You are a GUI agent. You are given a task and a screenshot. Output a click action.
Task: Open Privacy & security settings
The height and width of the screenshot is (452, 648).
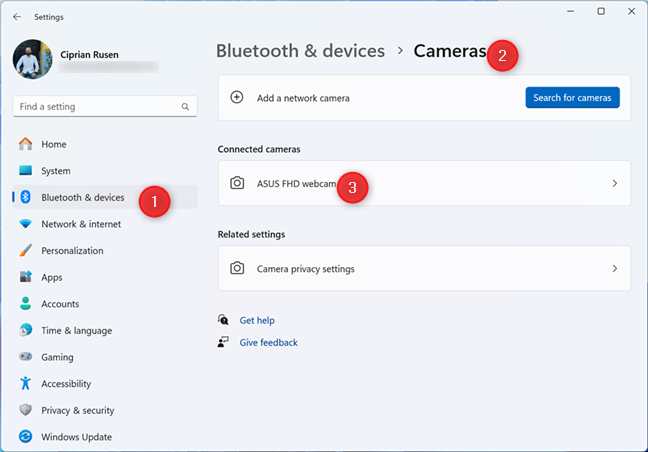[105, 410]
